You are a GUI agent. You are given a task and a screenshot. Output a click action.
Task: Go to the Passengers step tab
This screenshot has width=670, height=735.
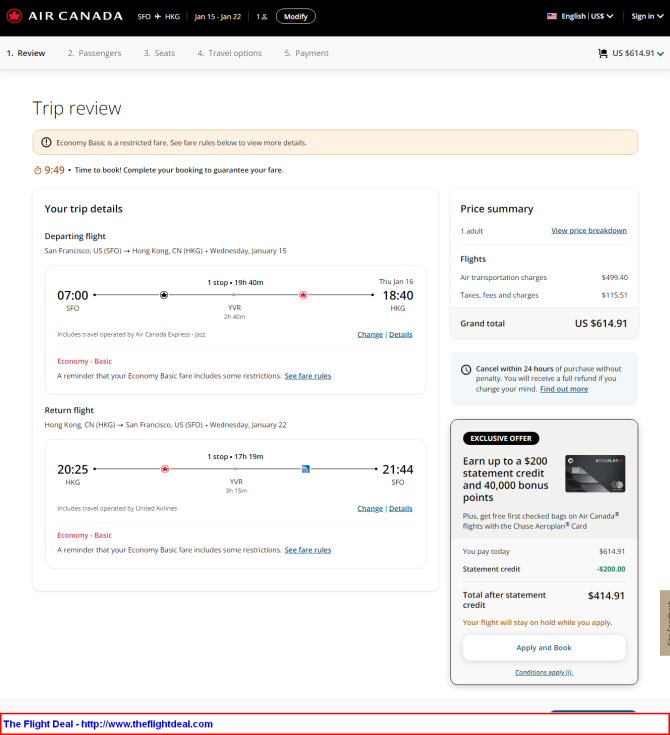coord(94,53)
